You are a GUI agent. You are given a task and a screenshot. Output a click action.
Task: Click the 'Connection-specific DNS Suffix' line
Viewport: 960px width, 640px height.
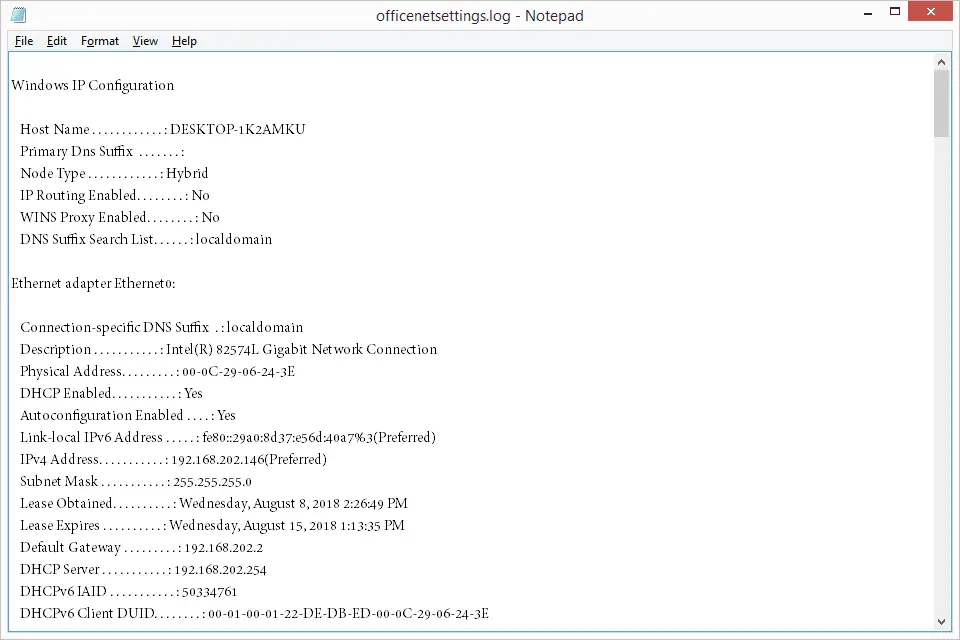pyautogui.click(x=162, y=328)
